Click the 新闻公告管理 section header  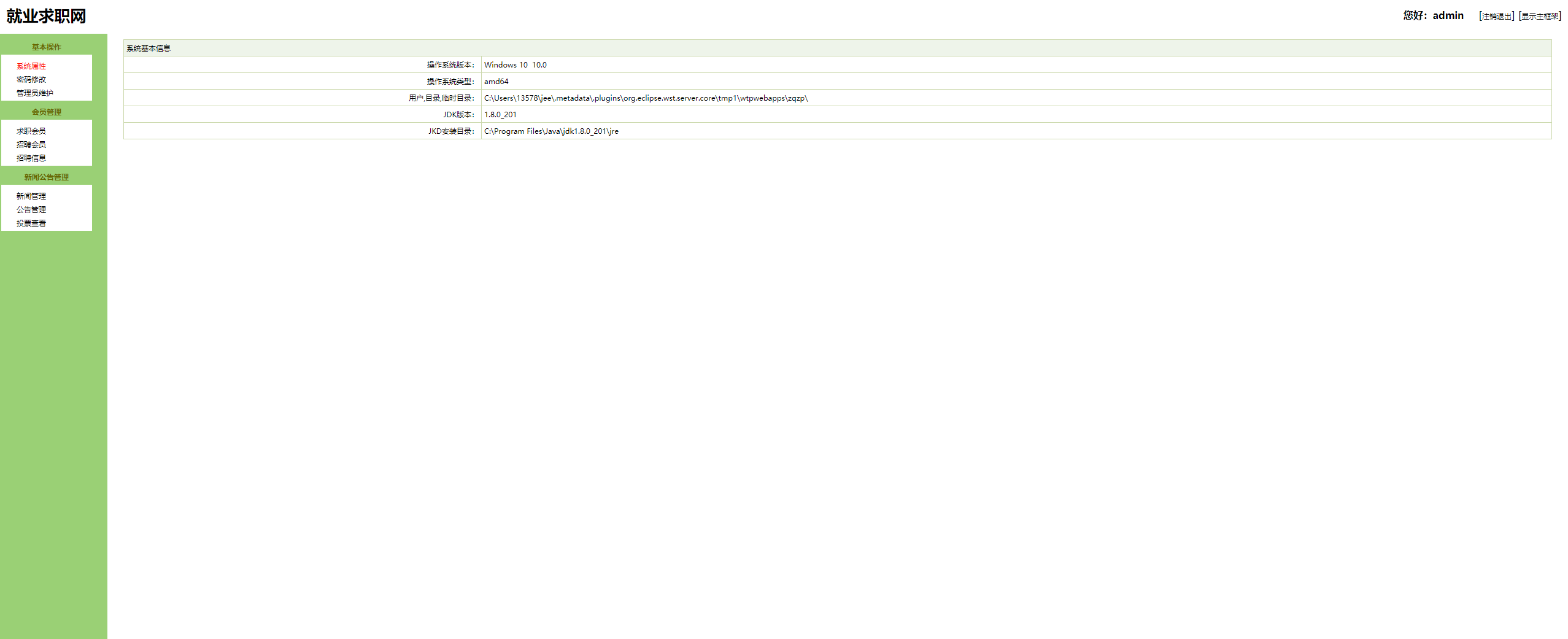coord(47,177)
